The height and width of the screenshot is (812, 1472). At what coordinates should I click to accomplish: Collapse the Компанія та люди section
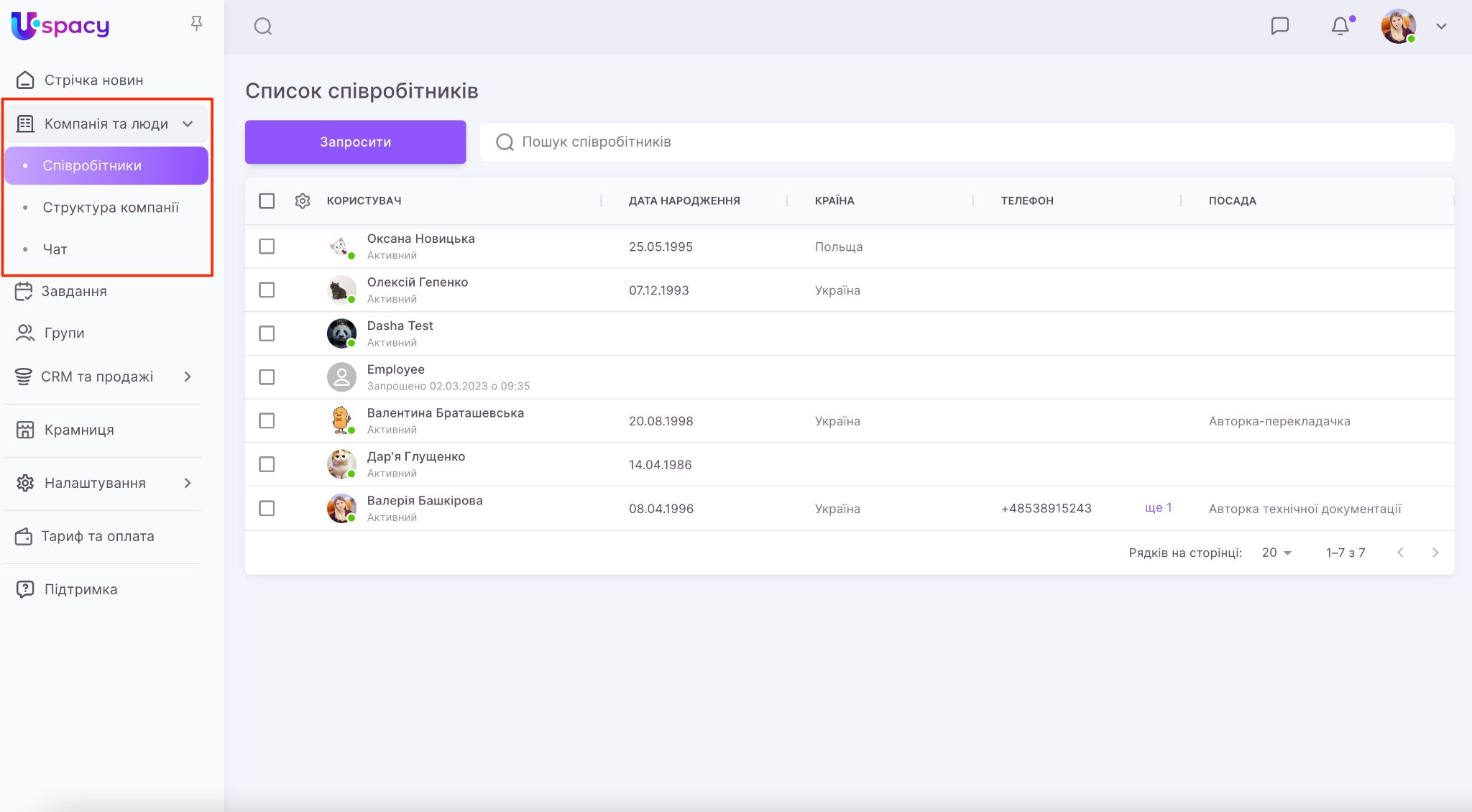[x=188, y=124]
